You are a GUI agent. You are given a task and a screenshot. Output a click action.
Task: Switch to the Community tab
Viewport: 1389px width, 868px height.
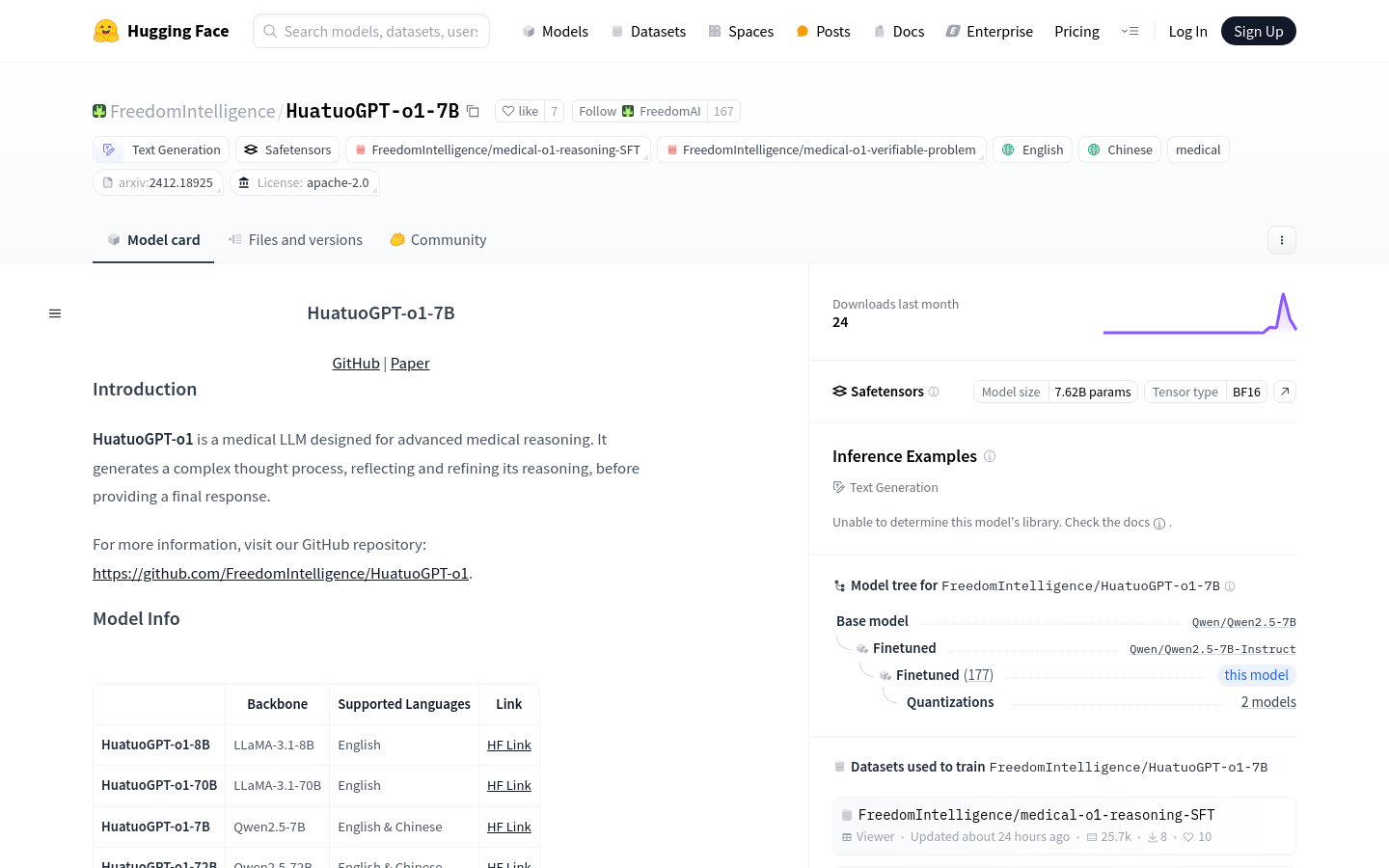(x=438, y=240)
